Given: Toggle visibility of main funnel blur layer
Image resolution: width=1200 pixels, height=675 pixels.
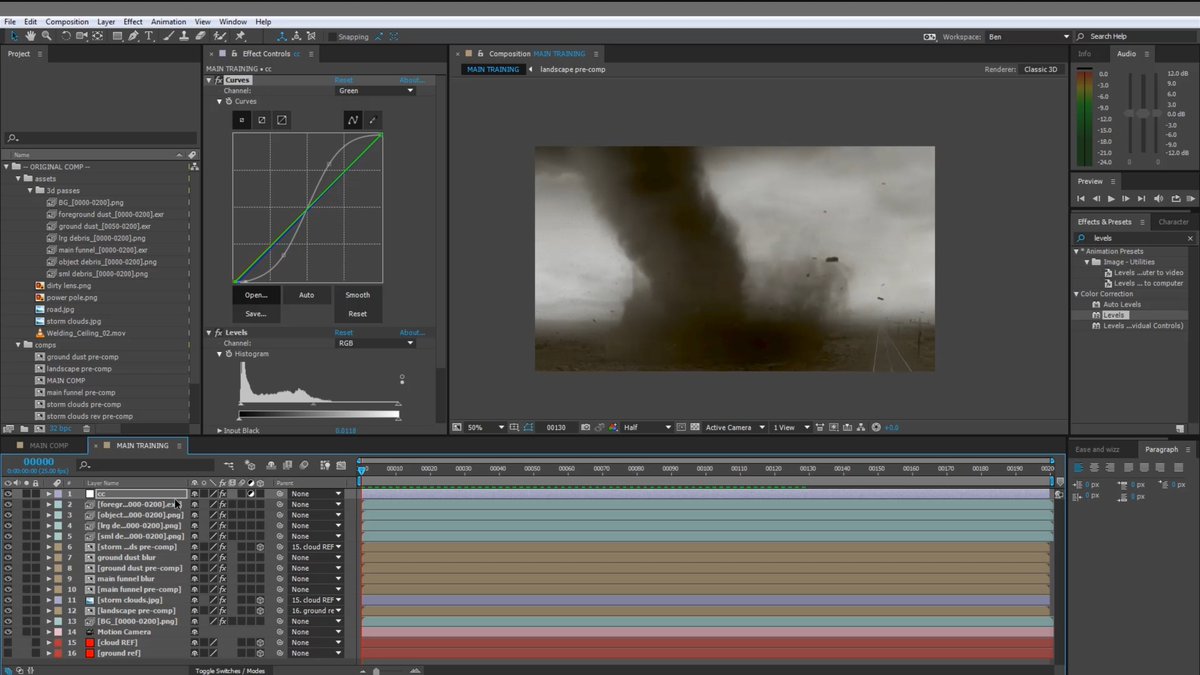Looking at the screenshot, I should [8, 579].
